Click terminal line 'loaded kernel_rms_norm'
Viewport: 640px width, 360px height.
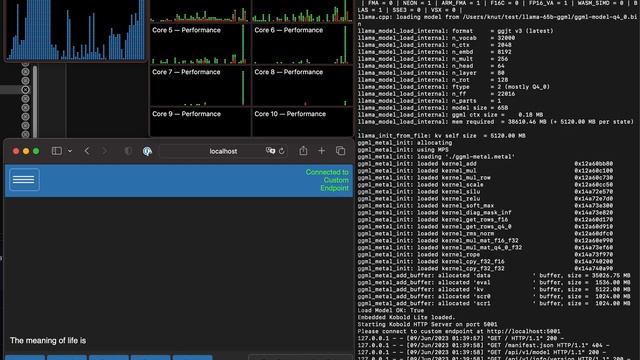click(485, 233)
